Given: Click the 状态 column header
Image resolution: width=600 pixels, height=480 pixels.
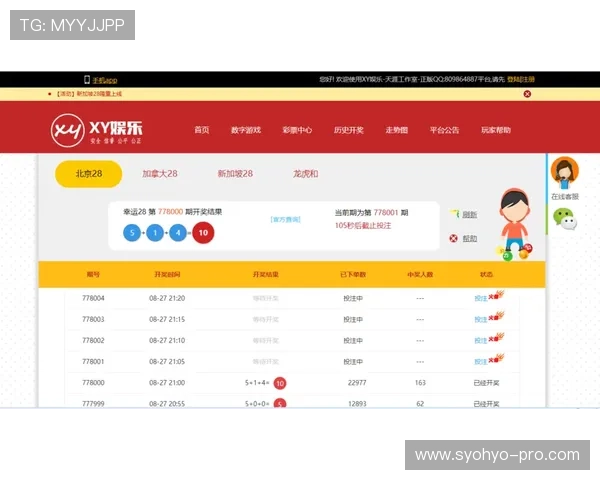Looking at the screenshot, I should click(x=486, y=274).
